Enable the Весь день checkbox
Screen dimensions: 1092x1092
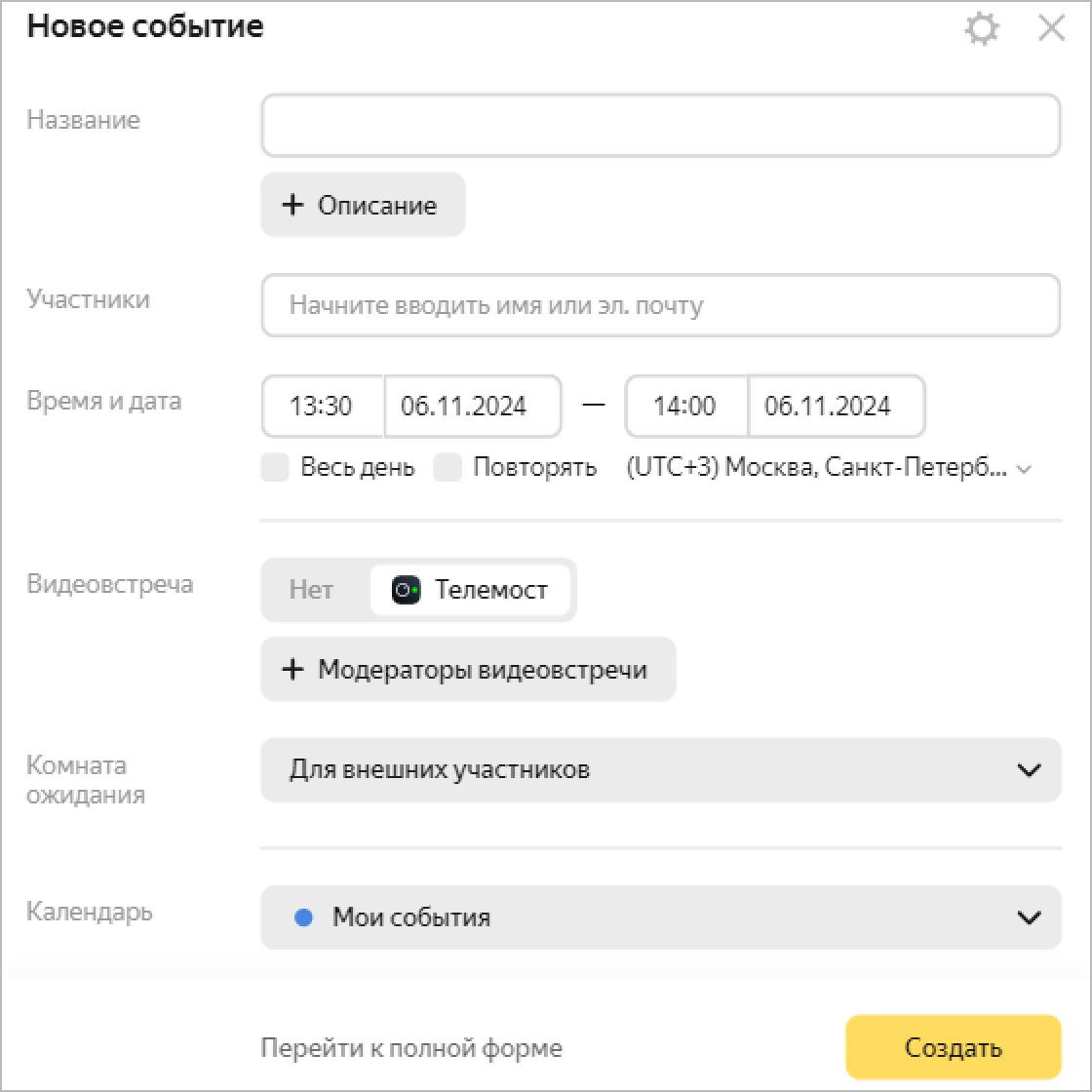tap(276, 468)
